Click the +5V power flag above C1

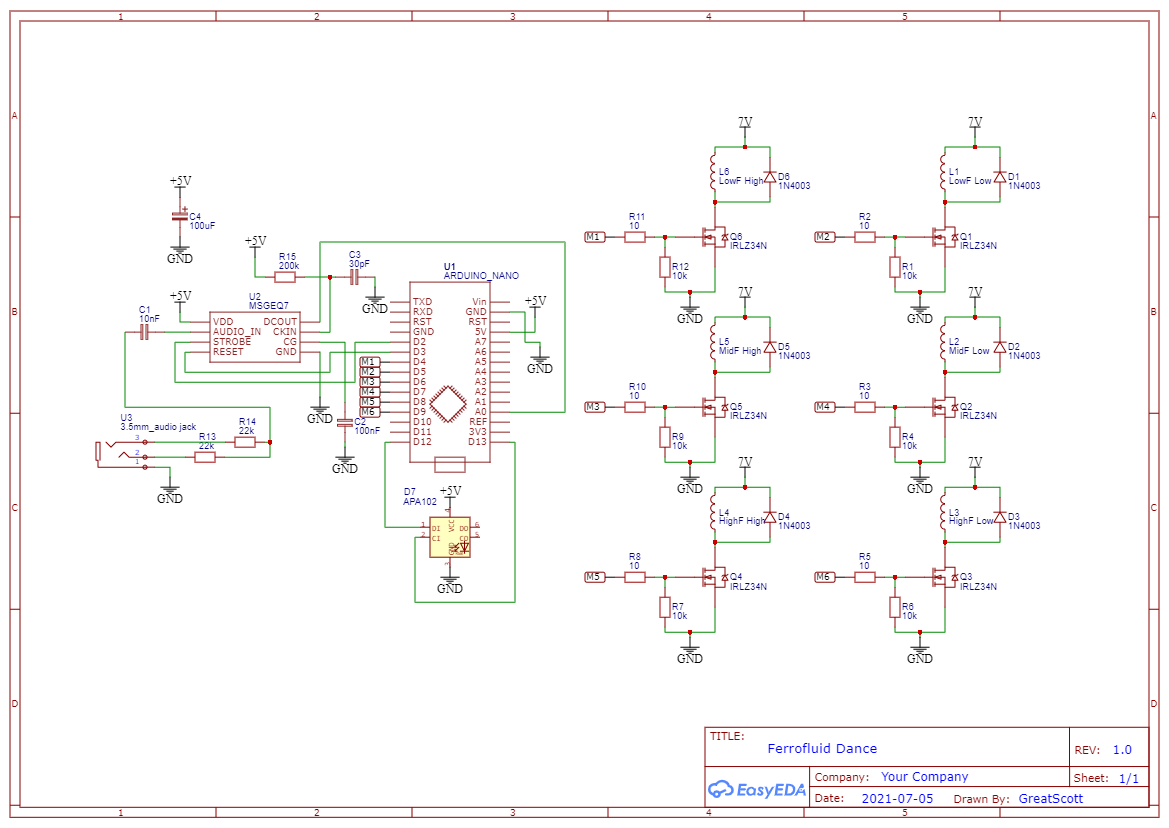(178, 298)
